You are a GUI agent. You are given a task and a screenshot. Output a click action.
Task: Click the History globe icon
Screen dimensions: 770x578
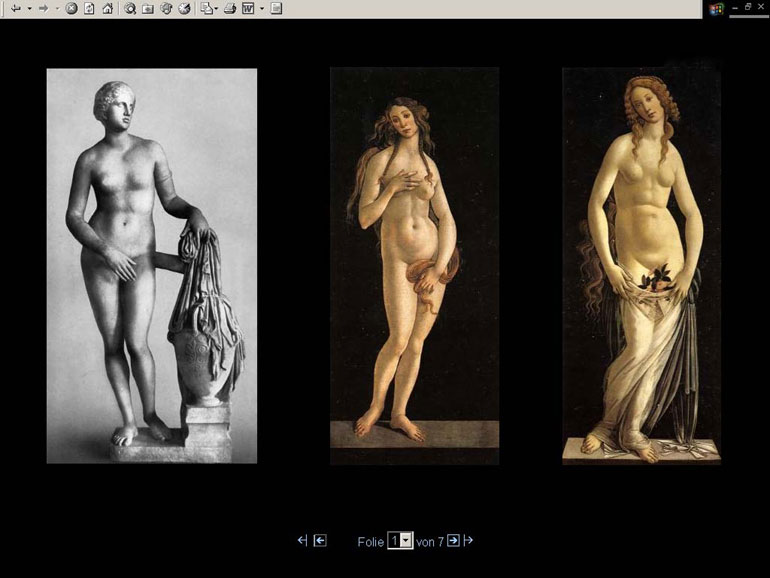[184, 8]
